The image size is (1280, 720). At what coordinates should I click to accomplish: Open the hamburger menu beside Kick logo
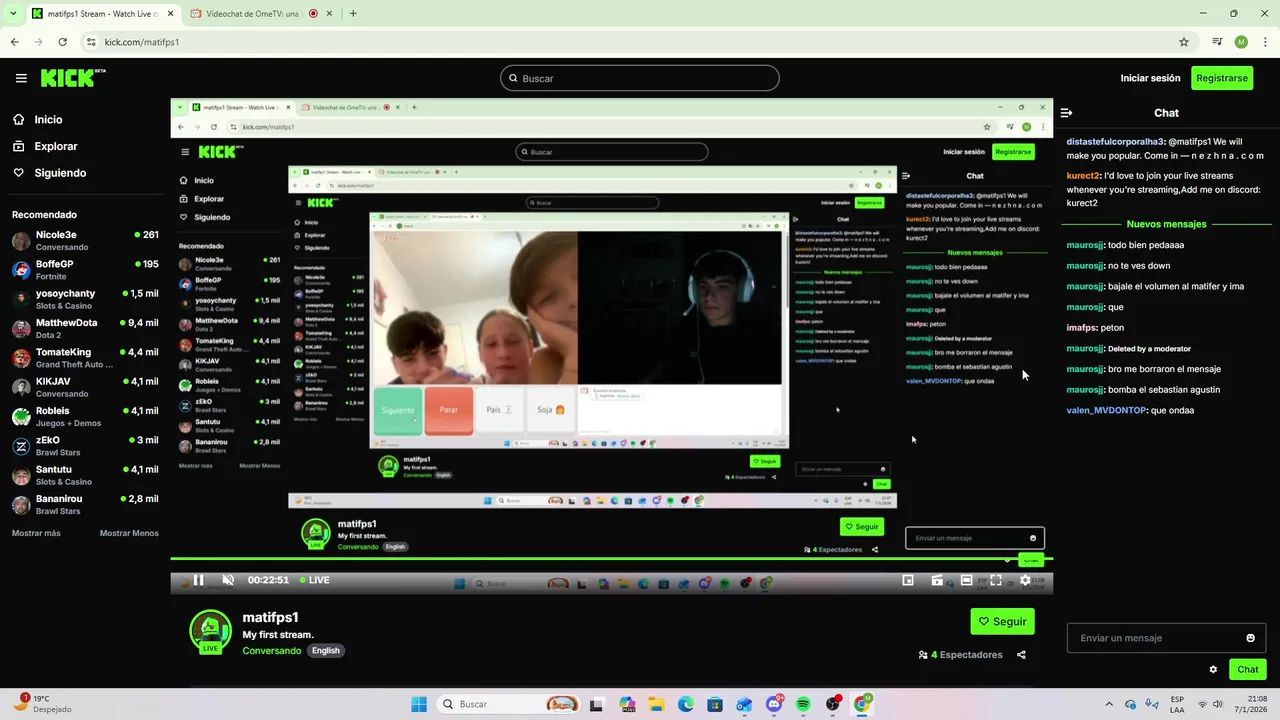(21, 78)
